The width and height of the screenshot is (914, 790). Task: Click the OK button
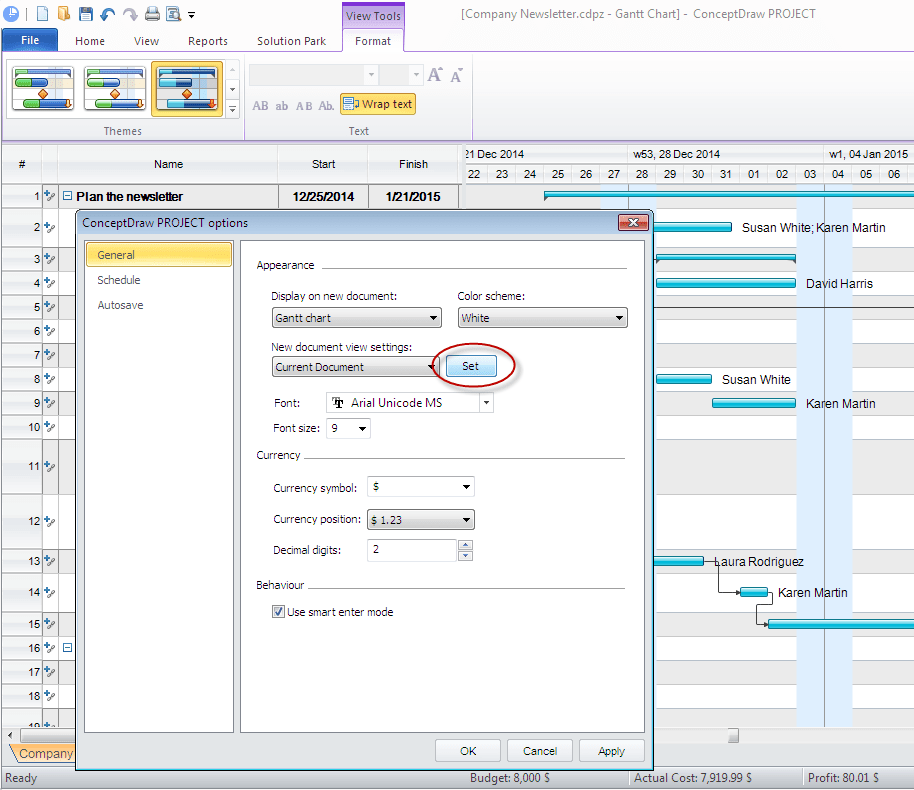point(468,751)
